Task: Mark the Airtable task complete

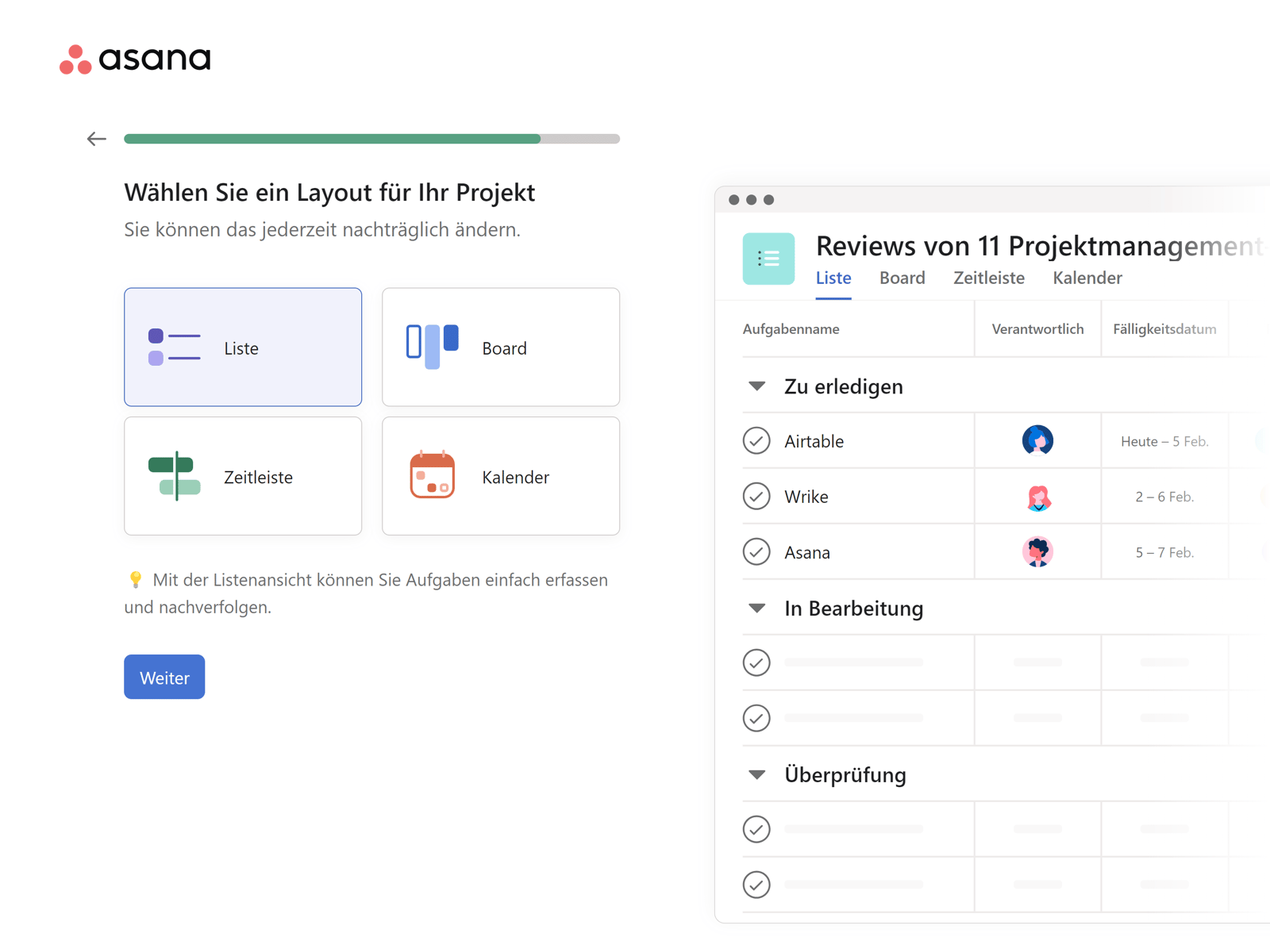Action: [756, 441]
